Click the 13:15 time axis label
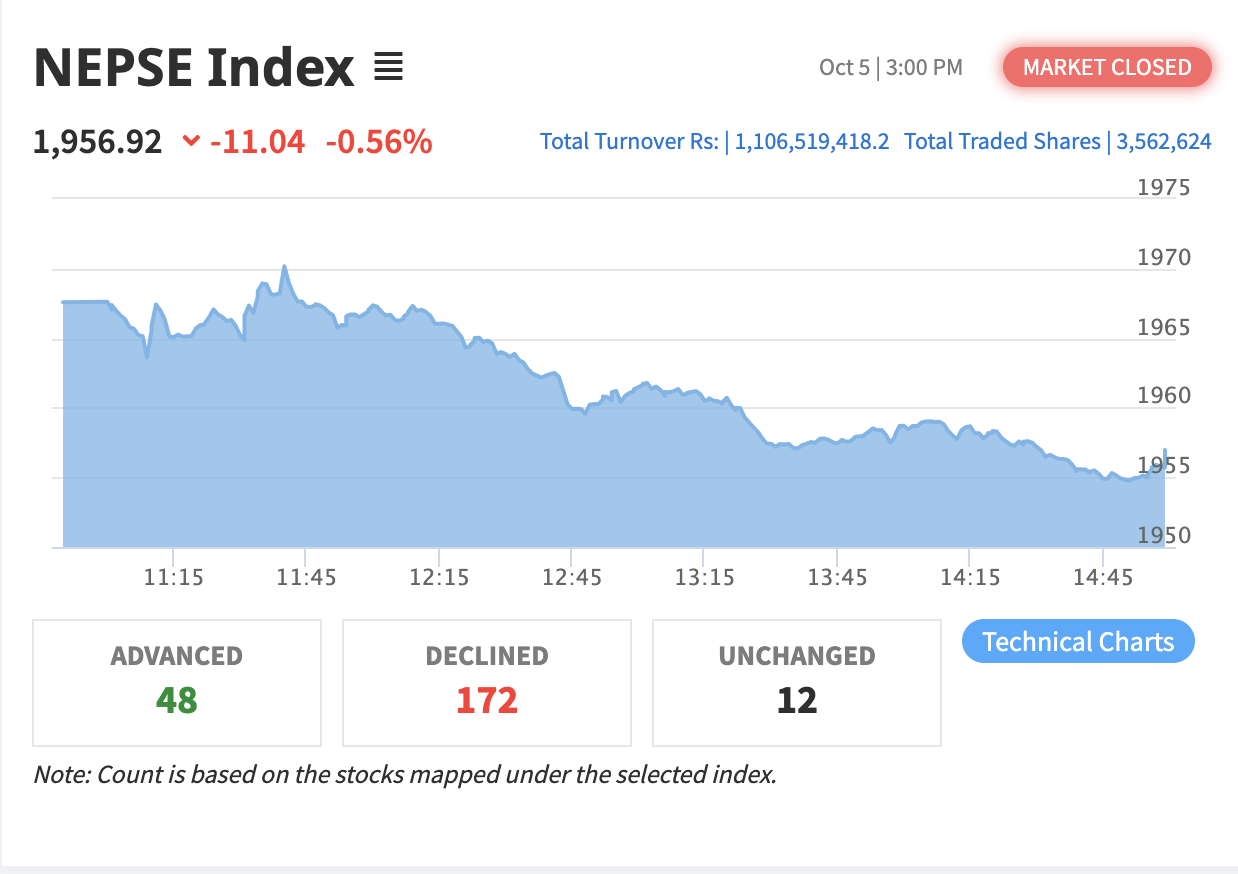The width and height of the screenshot is (1238, 874). (x=704, y=578)
